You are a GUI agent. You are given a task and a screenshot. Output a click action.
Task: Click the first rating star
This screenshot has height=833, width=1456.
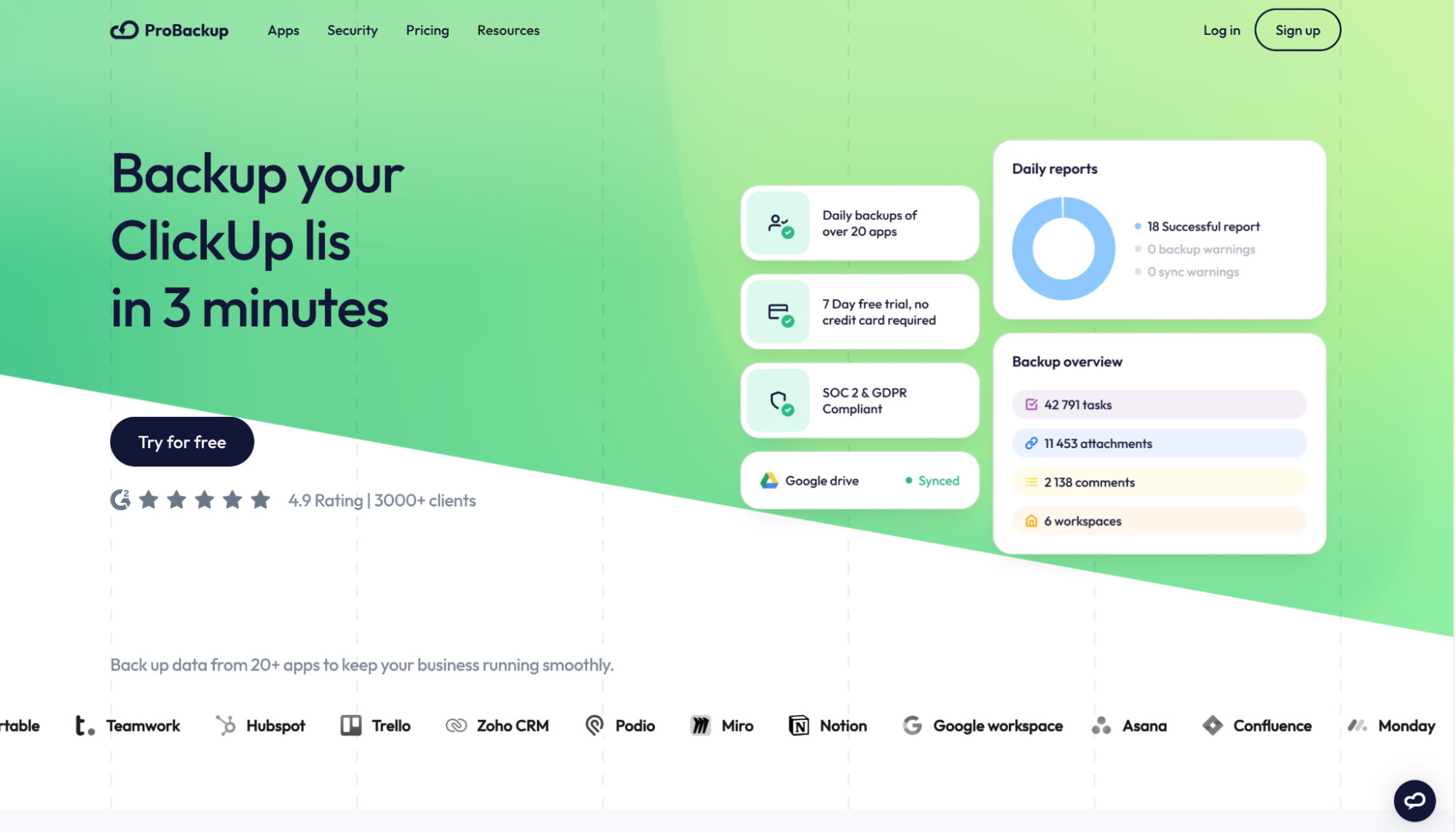[x=149, y=500]
